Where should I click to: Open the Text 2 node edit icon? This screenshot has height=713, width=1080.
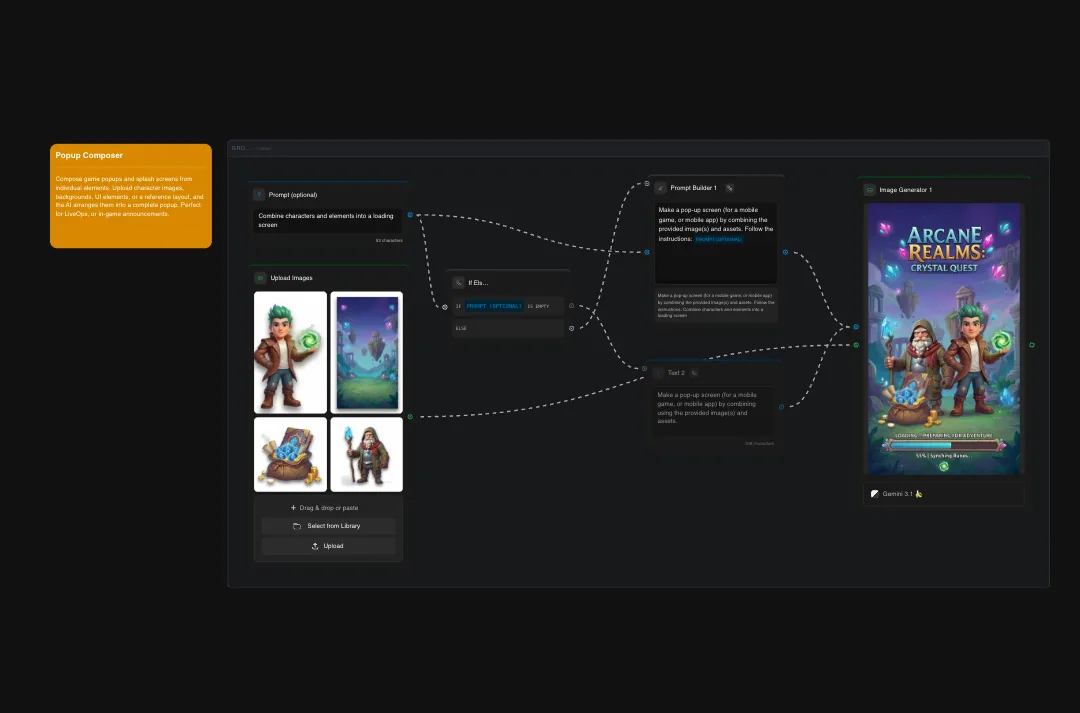pos(693,372)
